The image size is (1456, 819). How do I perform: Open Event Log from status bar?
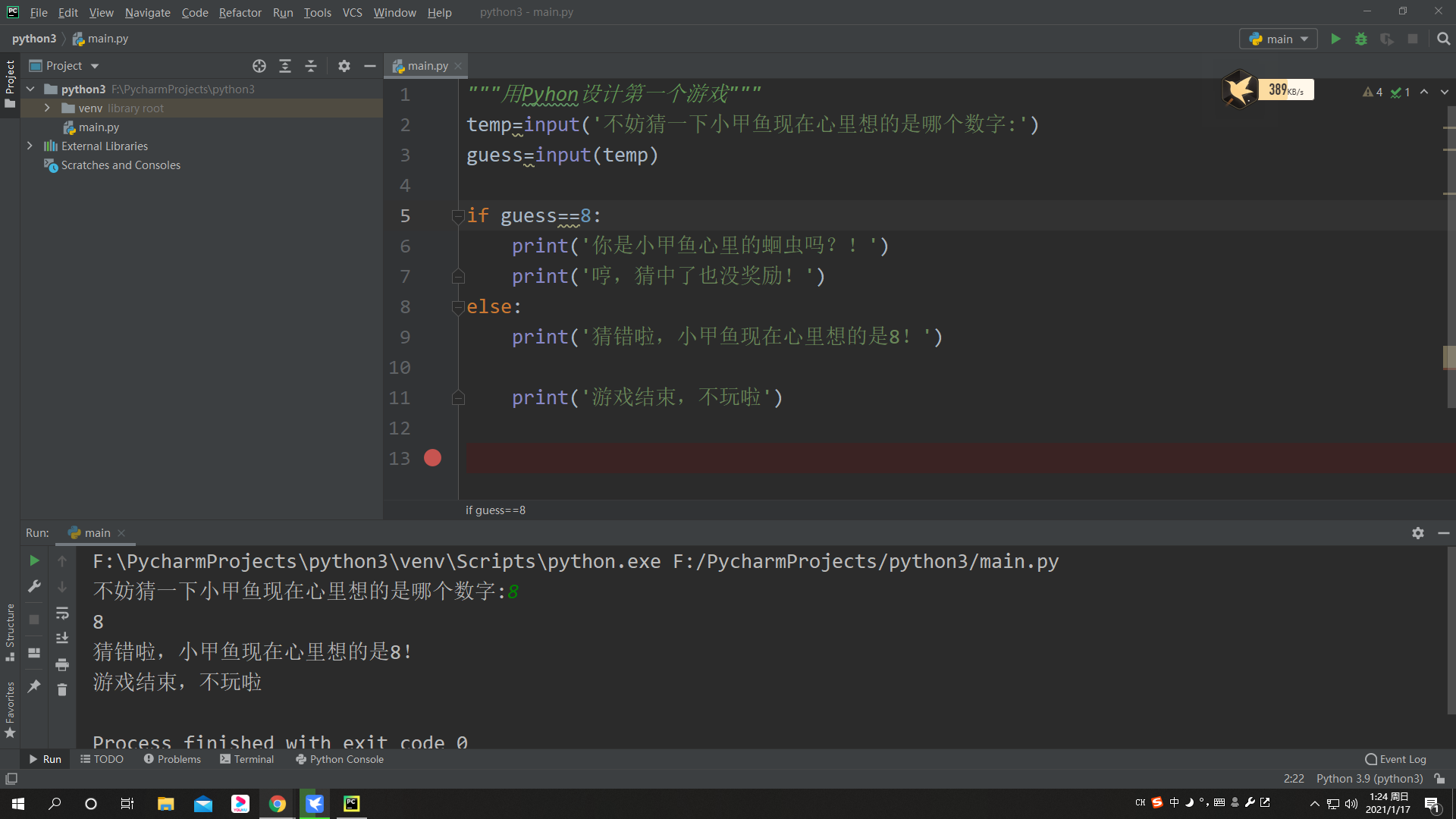coord(1395,759)
